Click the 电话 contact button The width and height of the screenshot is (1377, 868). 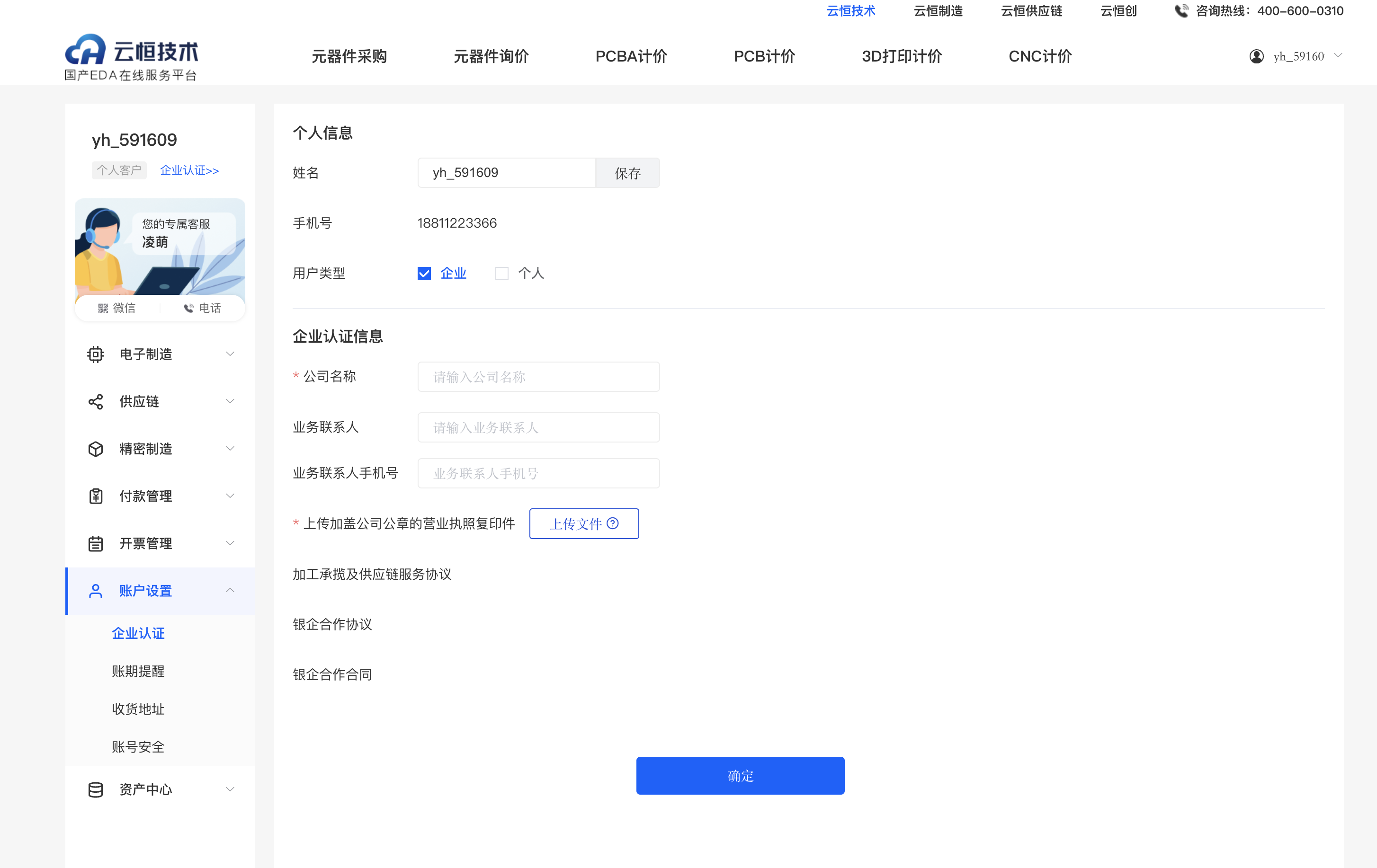203,309
